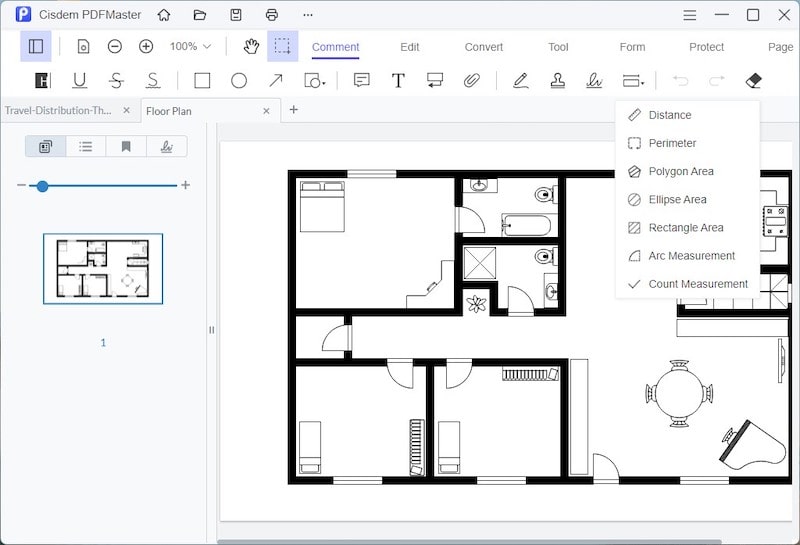Switch sidebar to outline list view
The image size is (800, 545).
coord(86,147)
